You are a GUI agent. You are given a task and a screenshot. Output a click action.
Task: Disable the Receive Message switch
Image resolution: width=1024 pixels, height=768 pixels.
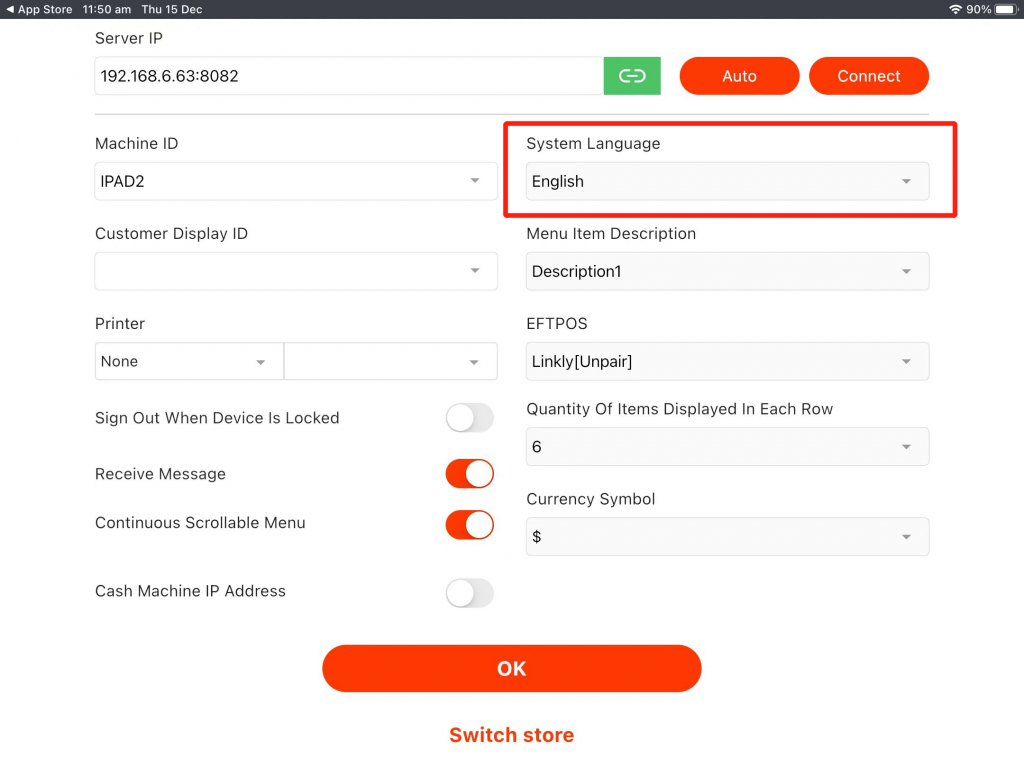[x=469, y=474]
